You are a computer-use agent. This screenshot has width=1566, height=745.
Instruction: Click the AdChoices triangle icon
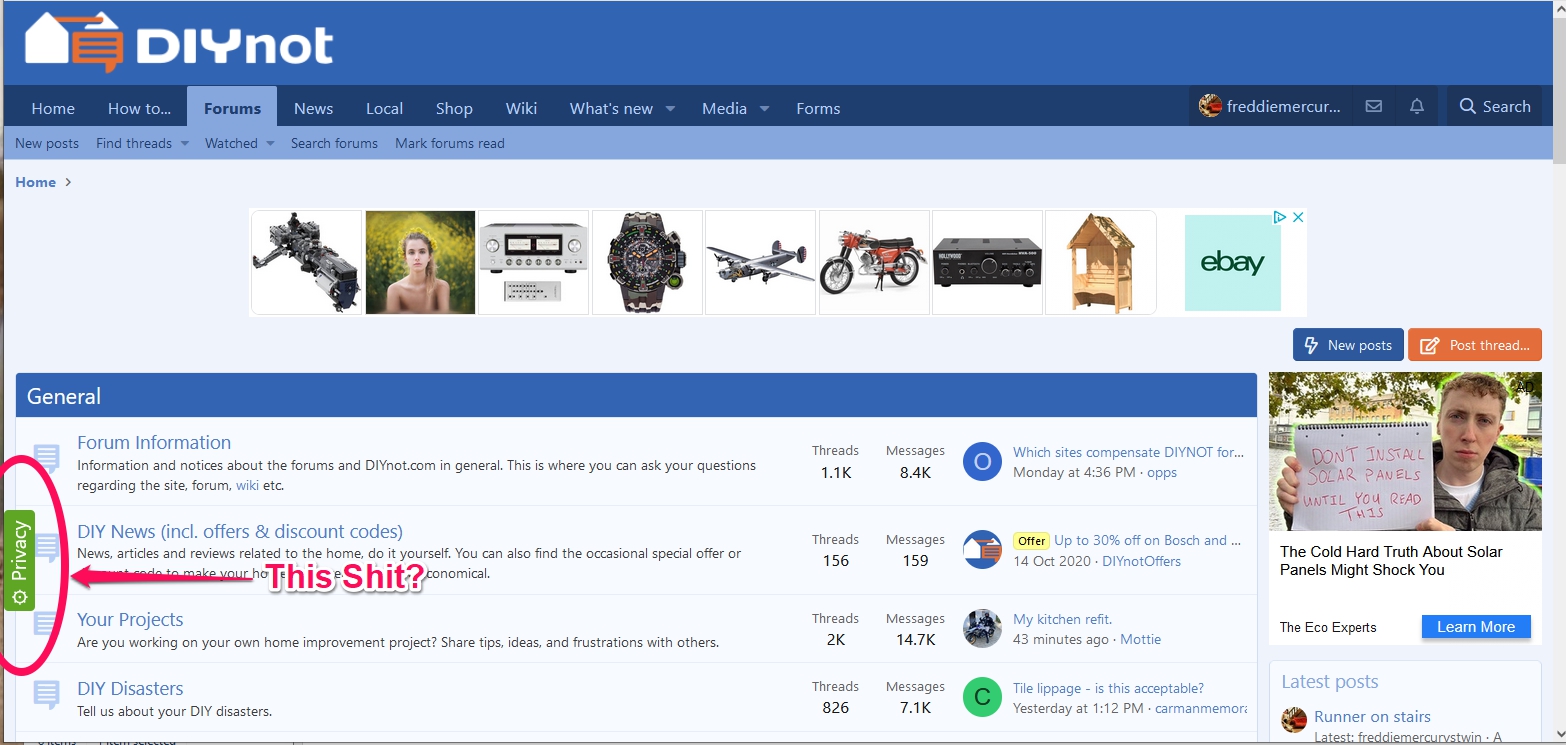tap(1279, 217)
